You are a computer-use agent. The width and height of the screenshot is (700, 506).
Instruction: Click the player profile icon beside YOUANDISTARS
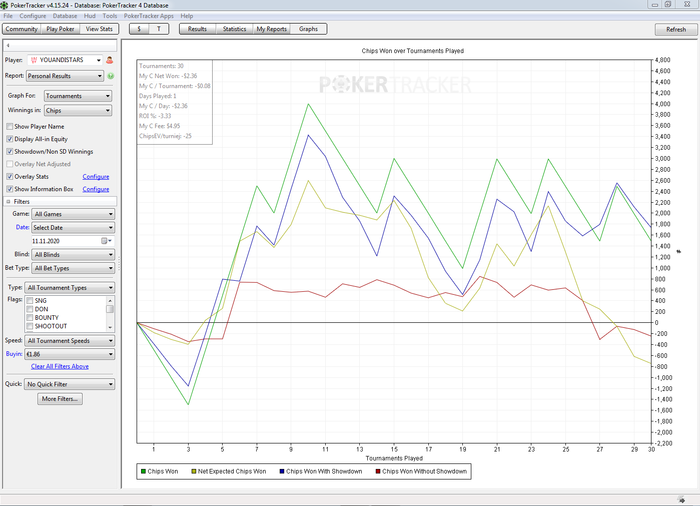(x=109, y=60)
